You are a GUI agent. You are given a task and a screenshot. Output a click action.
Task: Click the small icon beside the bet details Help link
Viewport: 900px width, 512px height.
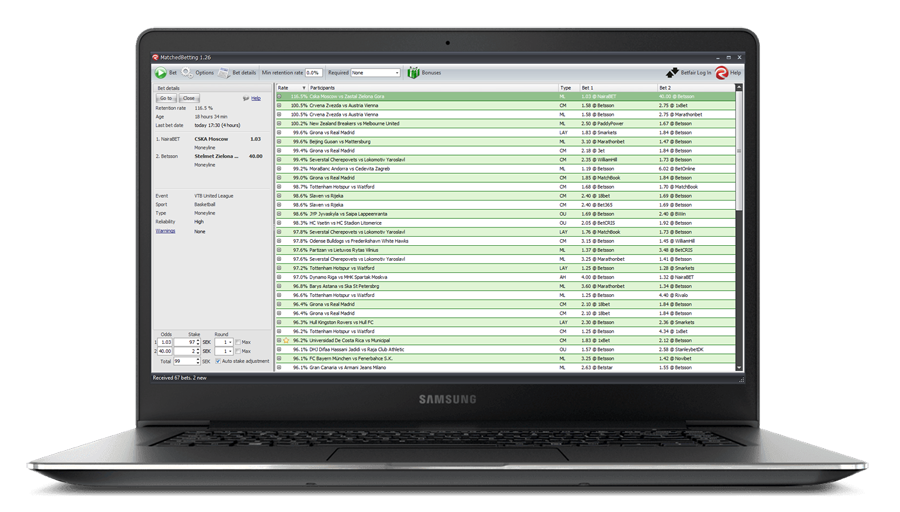(246, 99)
